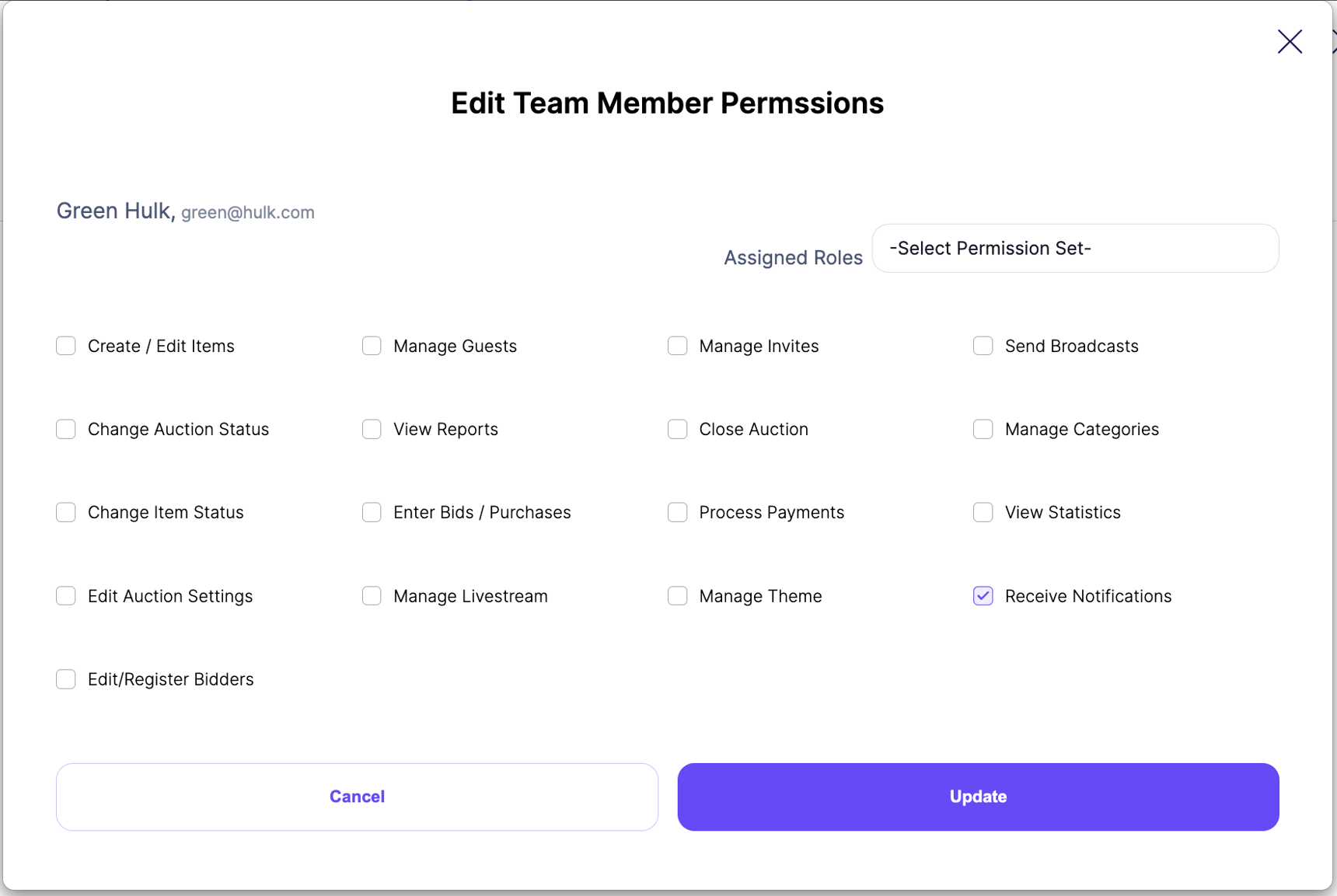Screen dimensions: 1337x896
Task: Enable the Manage Invites permission
Action: click(677, 346)
